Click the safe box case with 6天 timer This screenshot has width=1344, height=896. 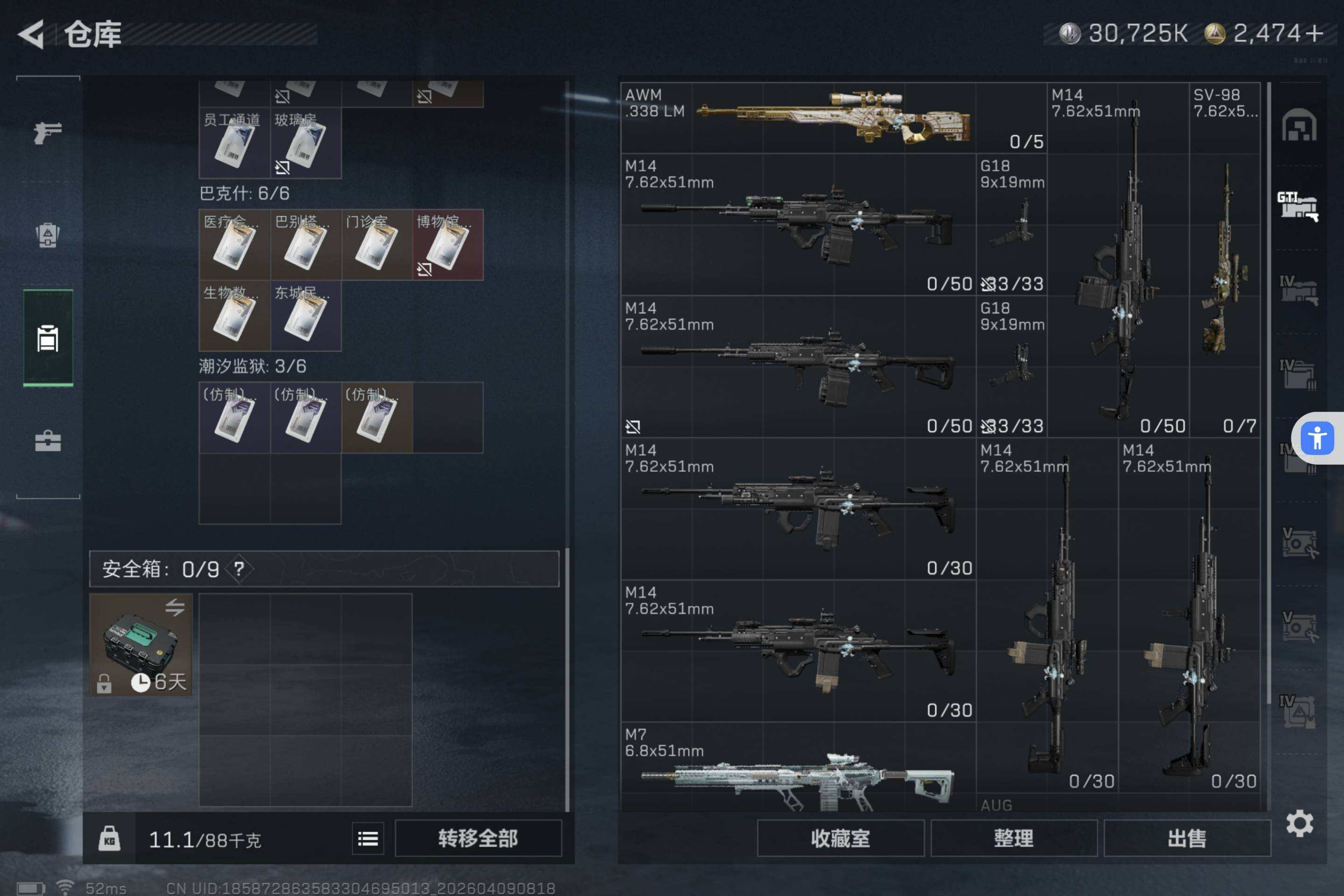click(140, 644)
